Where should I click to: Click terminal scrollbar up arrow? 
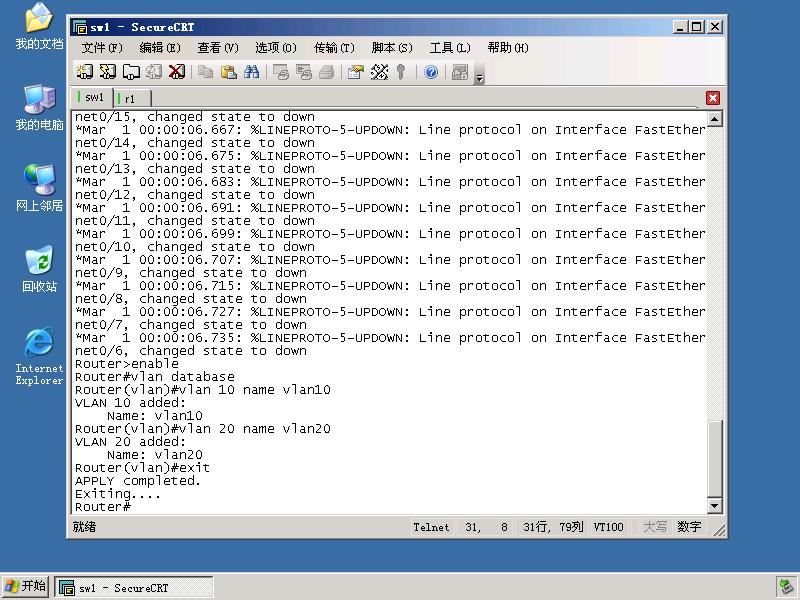(714, 119)
